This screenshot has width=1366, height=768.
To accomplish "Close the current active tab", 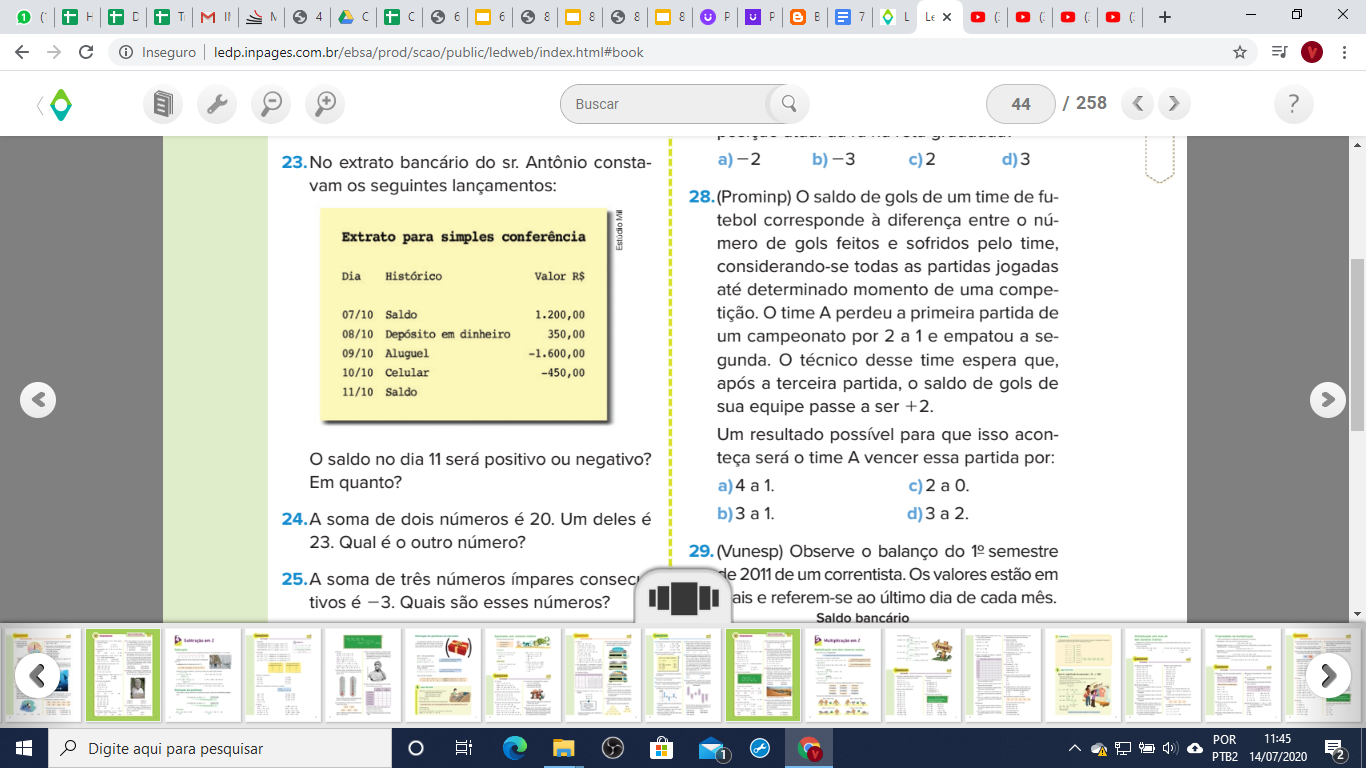I will (x=947, y=17).
